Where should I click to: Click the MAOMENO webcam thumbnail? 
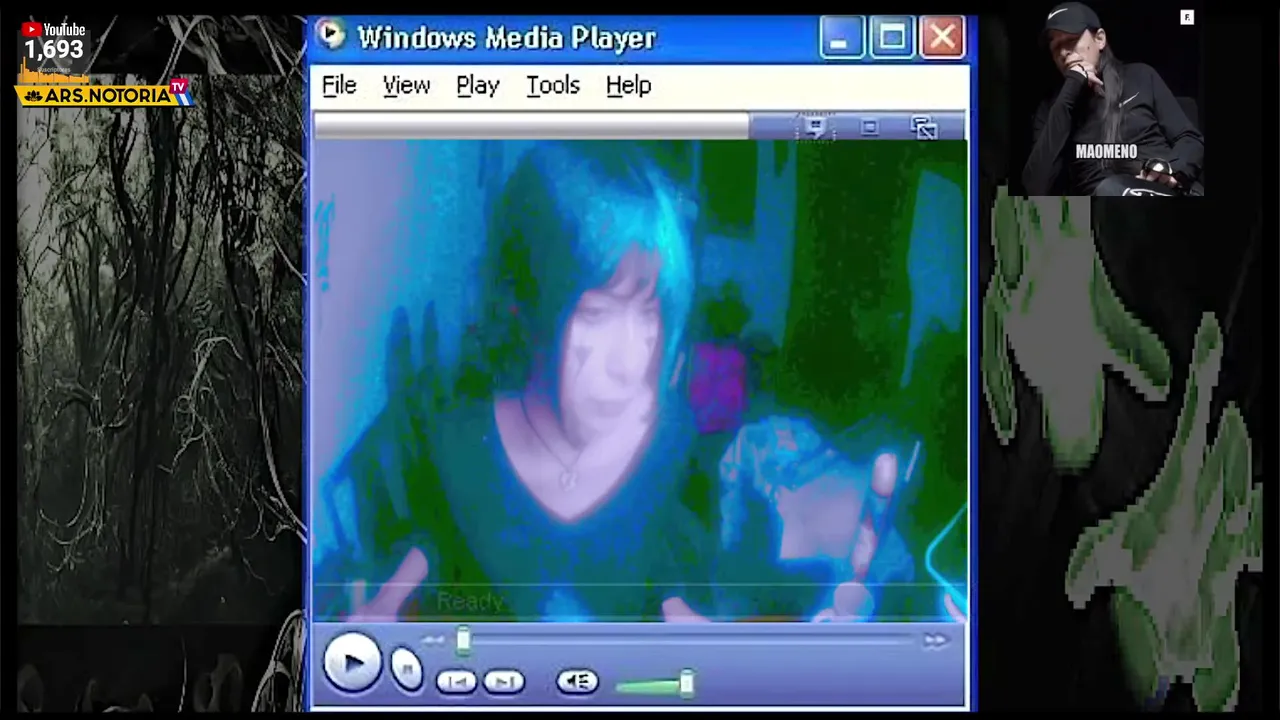(x=1105, y=100)
